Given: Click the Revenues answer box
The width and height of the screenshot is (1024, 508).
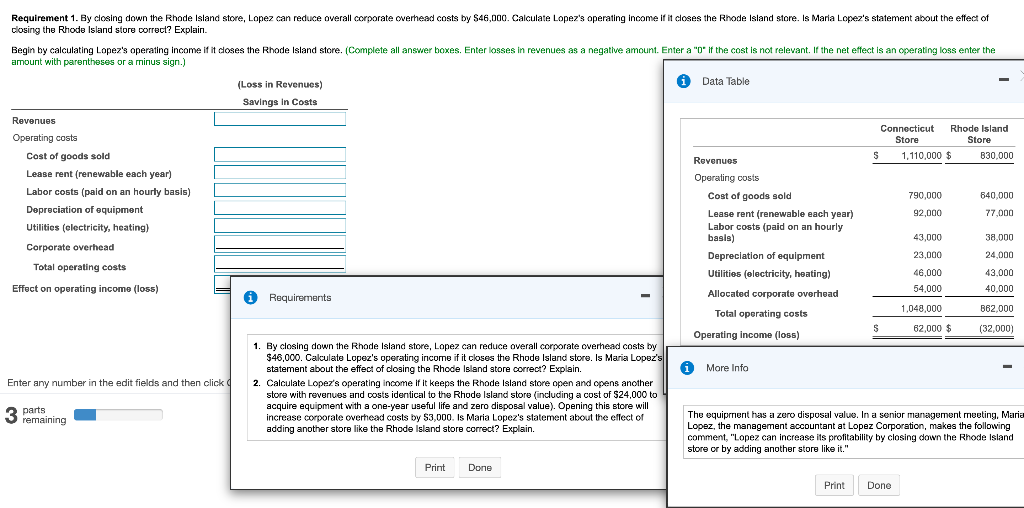Looking at the screenshot, I should 280,119.
